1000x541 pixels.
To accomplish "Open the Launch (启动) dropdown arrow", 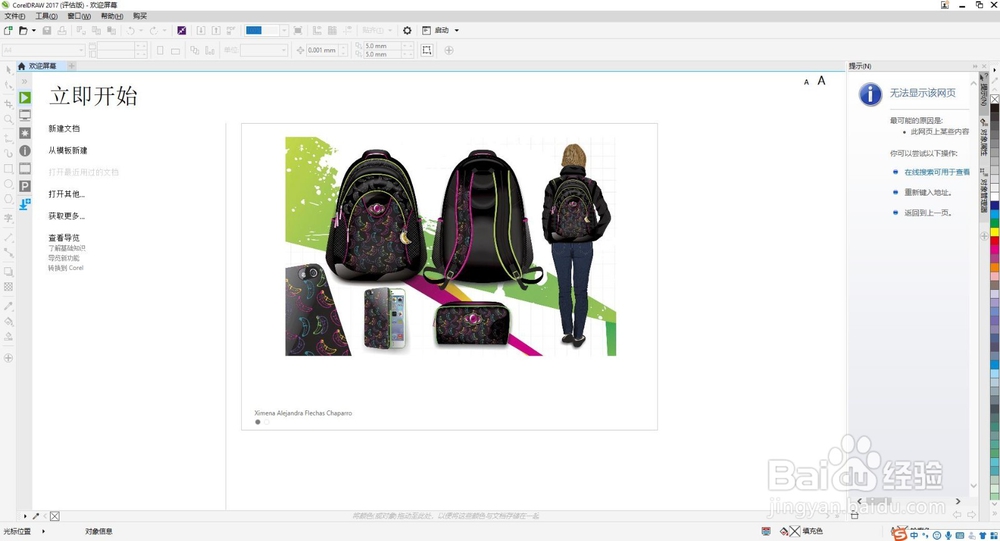I will (457, 31).
